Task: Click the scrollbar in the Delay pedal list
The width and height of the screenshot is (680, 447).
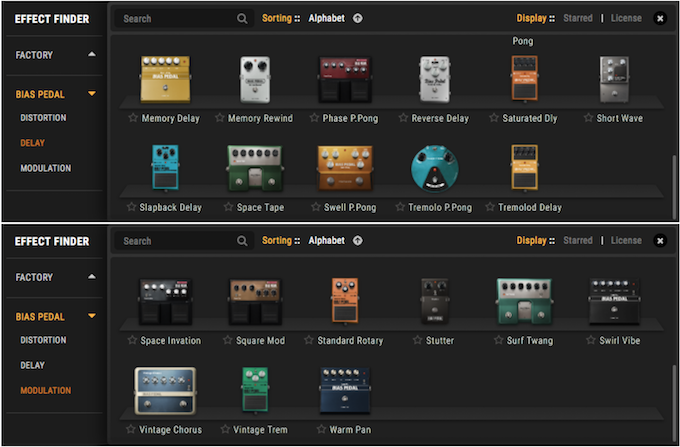Action: (x=673, y=187)
